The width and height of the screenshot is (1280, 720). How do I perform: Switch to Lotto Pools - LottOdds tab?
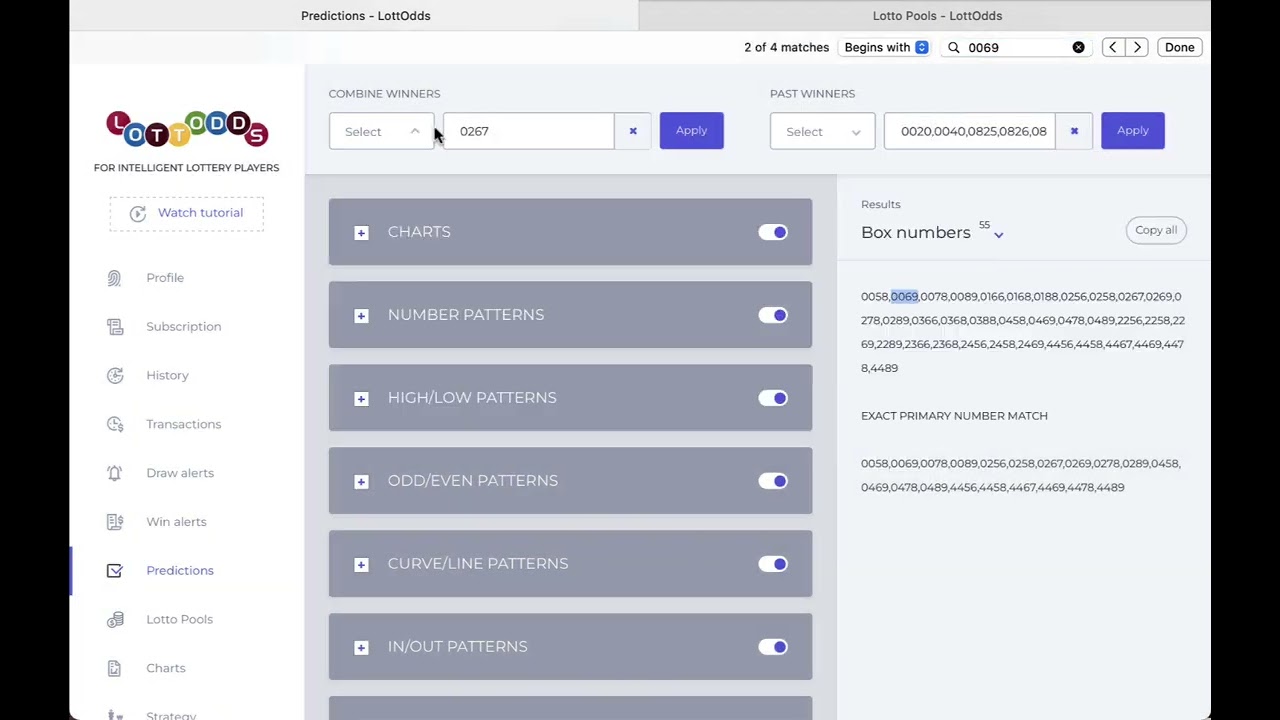(937, 15)
